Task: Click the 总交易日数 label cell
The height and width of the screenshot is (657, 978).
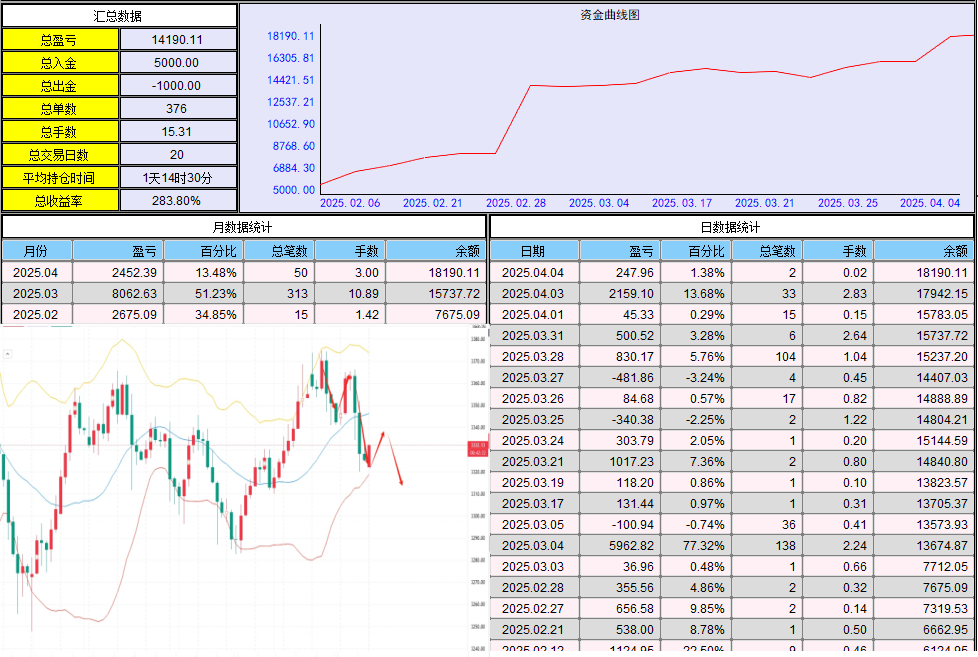Action: pos(59,155)
